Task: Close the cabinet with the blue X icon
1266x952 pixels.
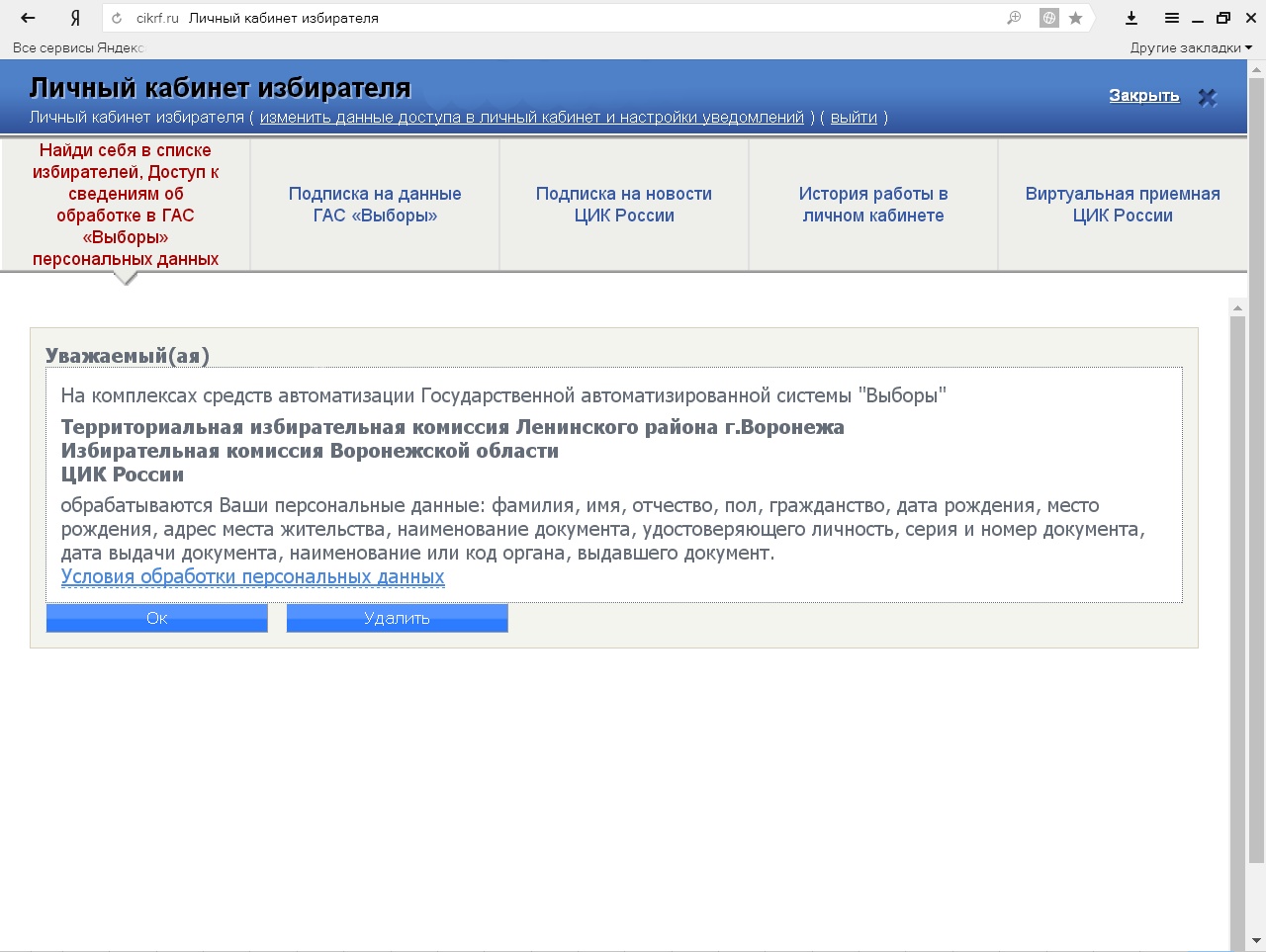Action: (x=1208, y=97)
